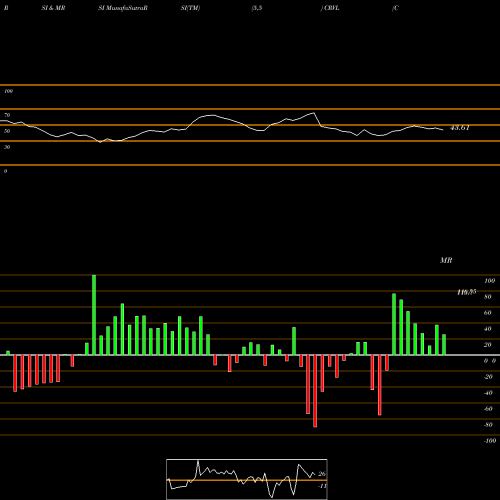Click the "-60" label on the MR axis
This screenshot has height=500, width=500.
click(x=488, y=409)
